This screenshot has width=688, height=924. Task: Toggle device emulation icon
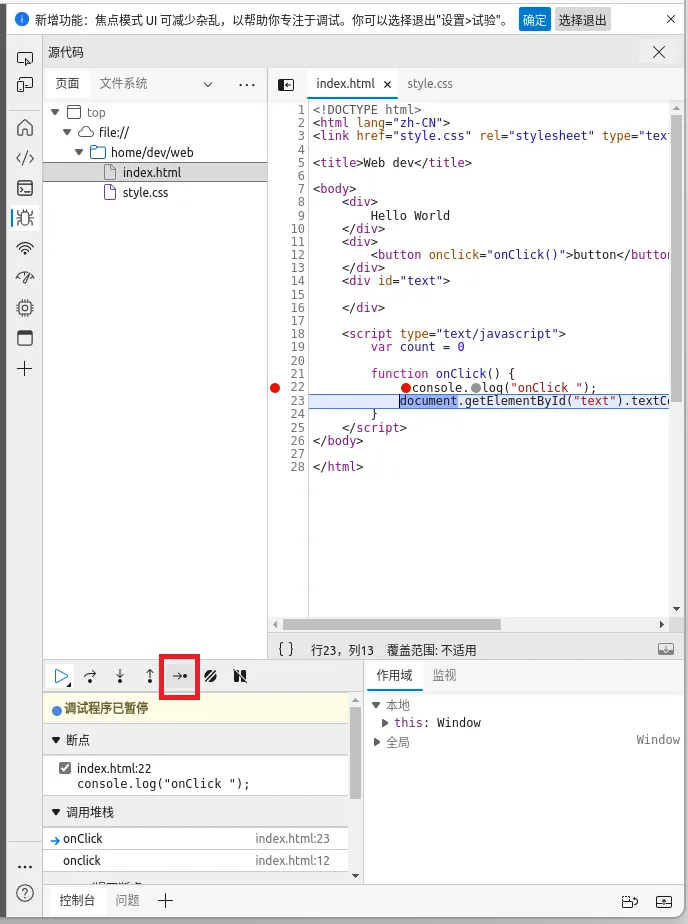pos(25,85)
